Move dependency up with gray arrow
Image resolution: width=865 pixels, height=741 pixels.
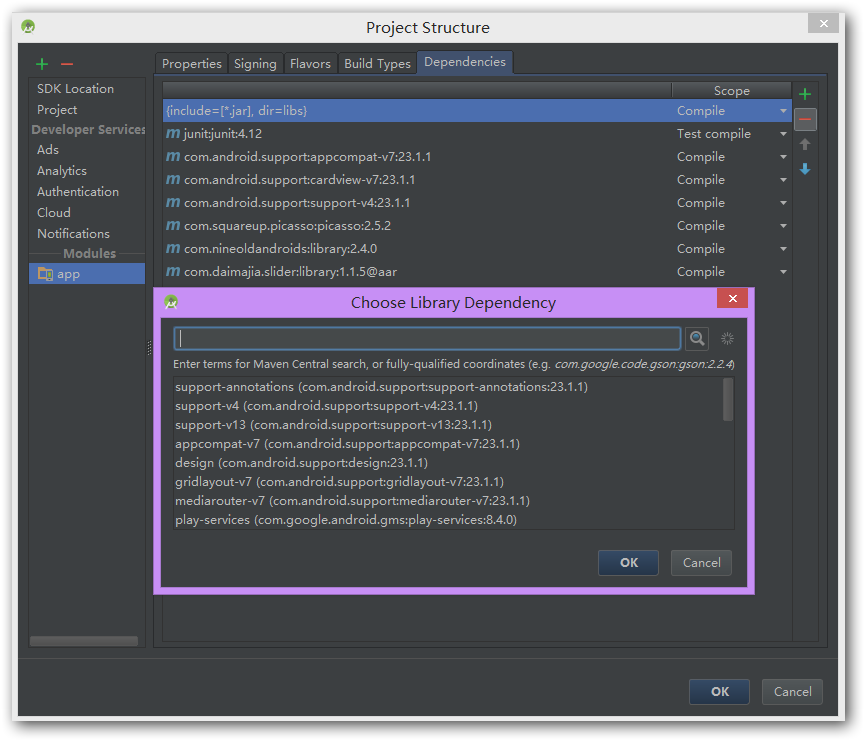805,145
